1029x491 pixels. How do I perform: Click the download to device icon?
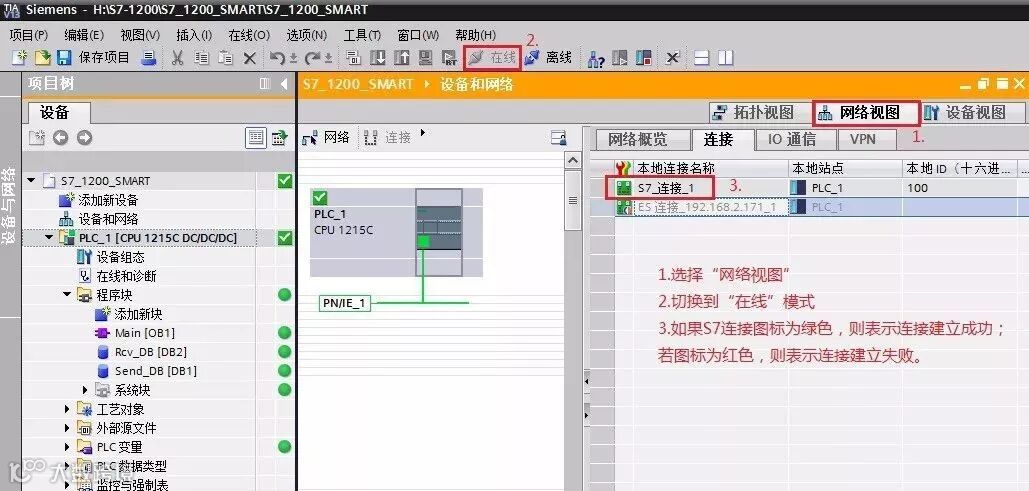pyautogui.click(x=377, y=58)
